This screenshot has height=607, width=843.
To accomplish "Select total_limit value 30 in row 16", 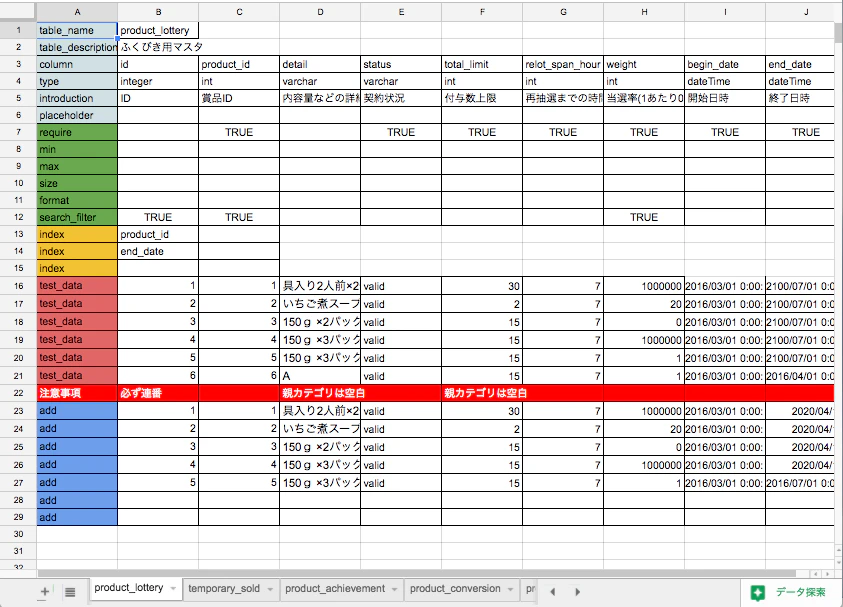I will tap(482, 286).
